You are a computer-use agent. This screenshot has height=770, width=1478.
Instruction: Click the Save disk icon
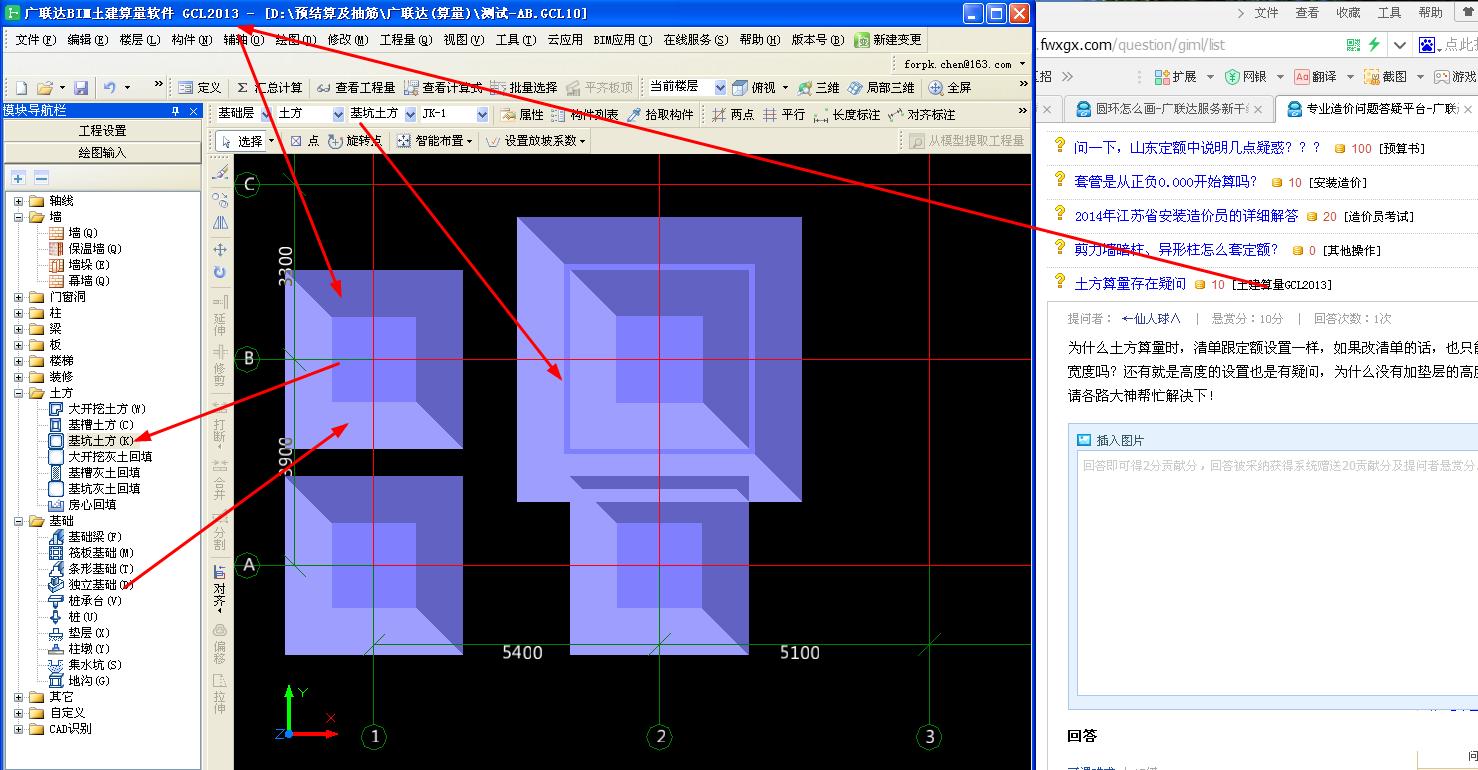point(81,88)
